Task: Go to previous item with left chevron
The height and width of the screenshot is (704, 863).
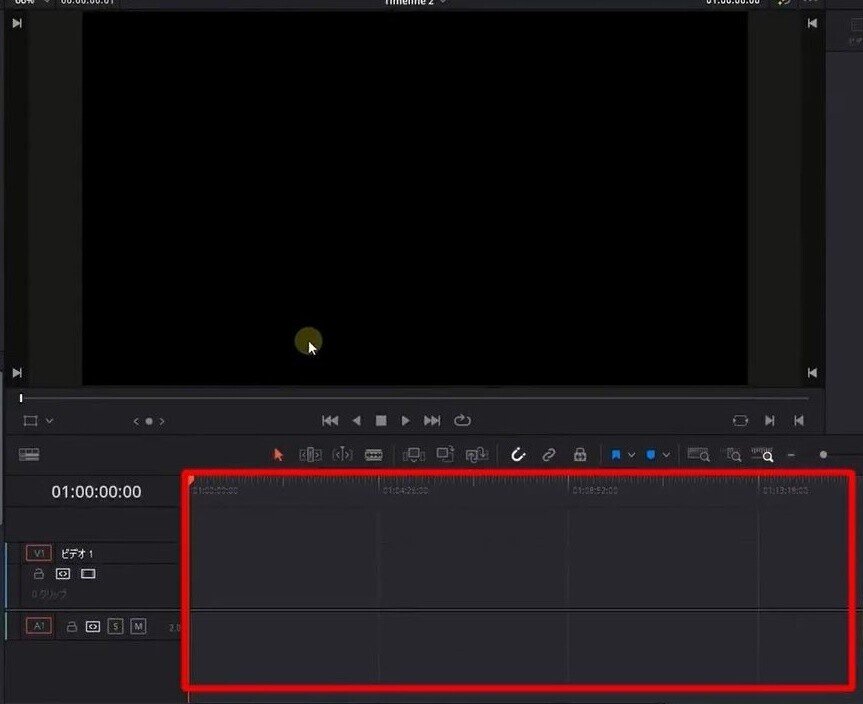Action: (136, 422)
